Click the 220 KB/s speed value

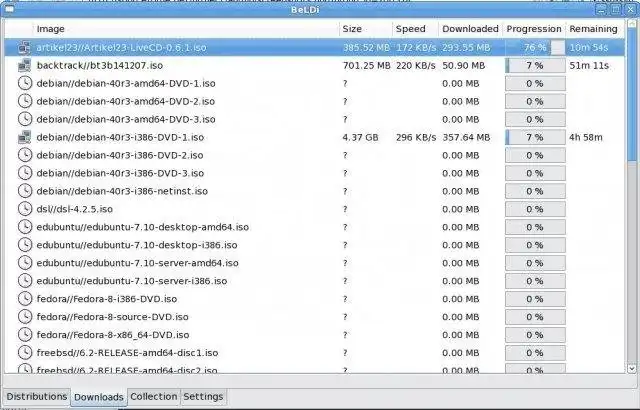point(416,66)
